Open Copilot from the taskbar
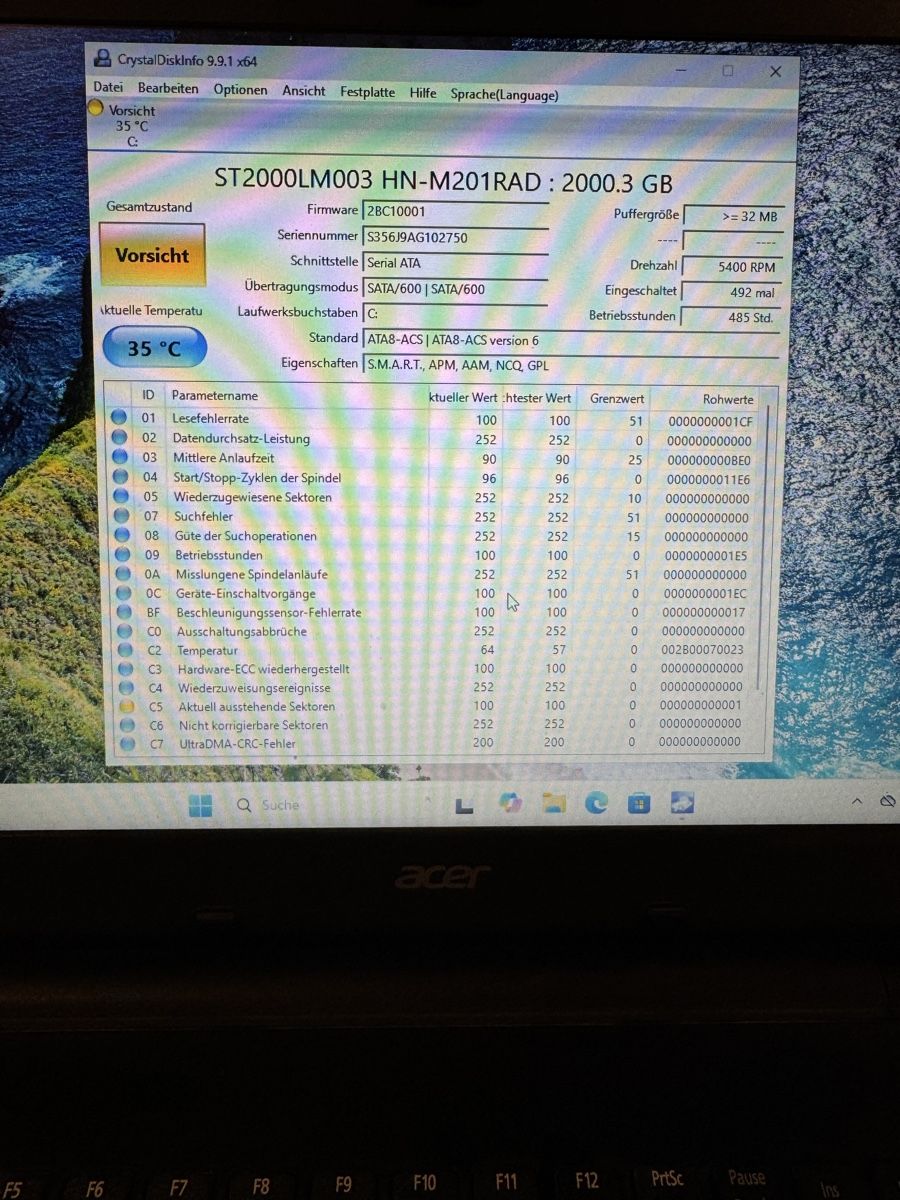Viewport: 900px width, 1200px height. 509,803
